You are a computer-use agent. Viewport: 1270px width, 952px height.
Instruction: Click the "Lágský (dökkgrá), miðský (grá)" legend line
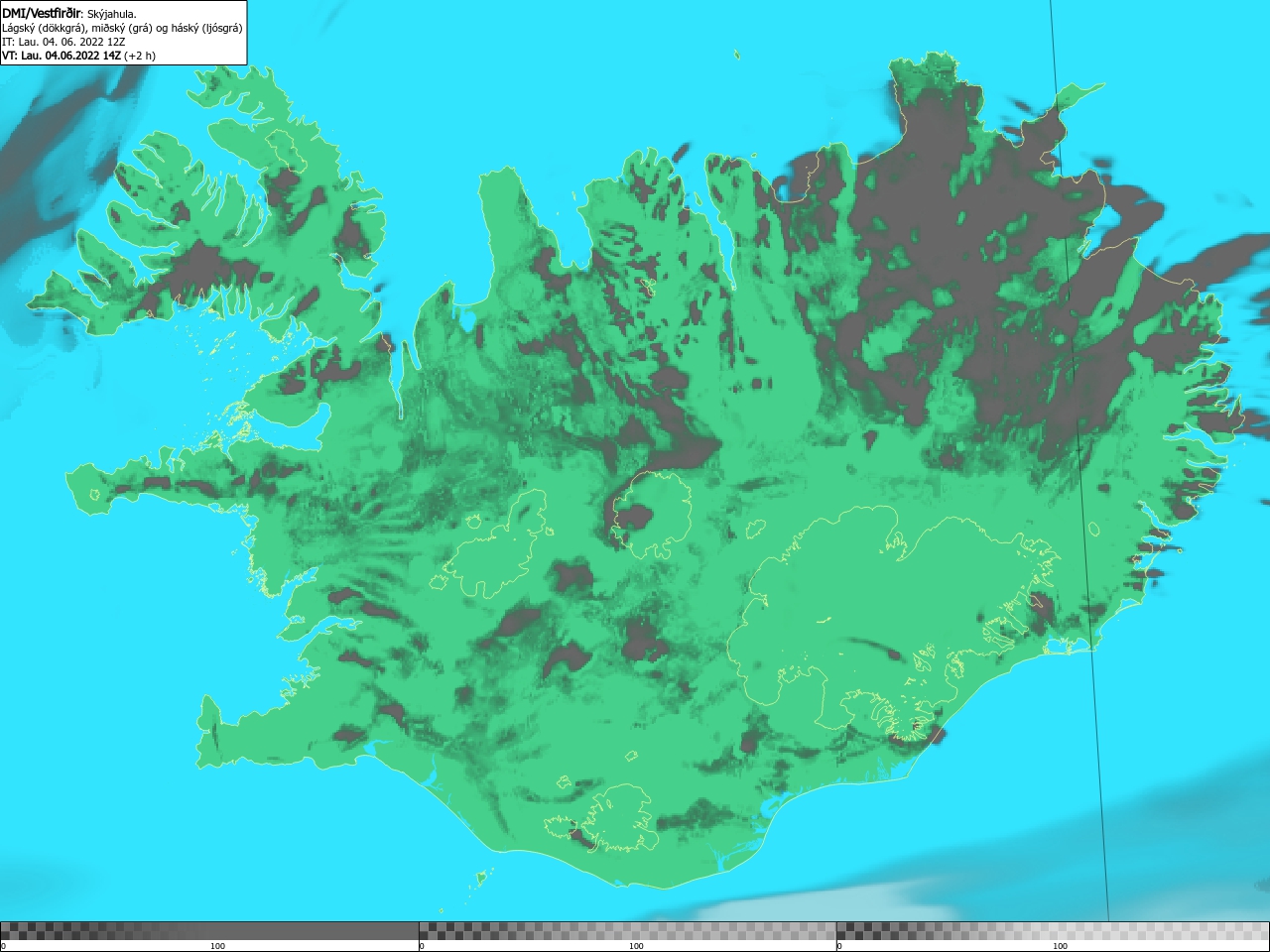(122, 28)
